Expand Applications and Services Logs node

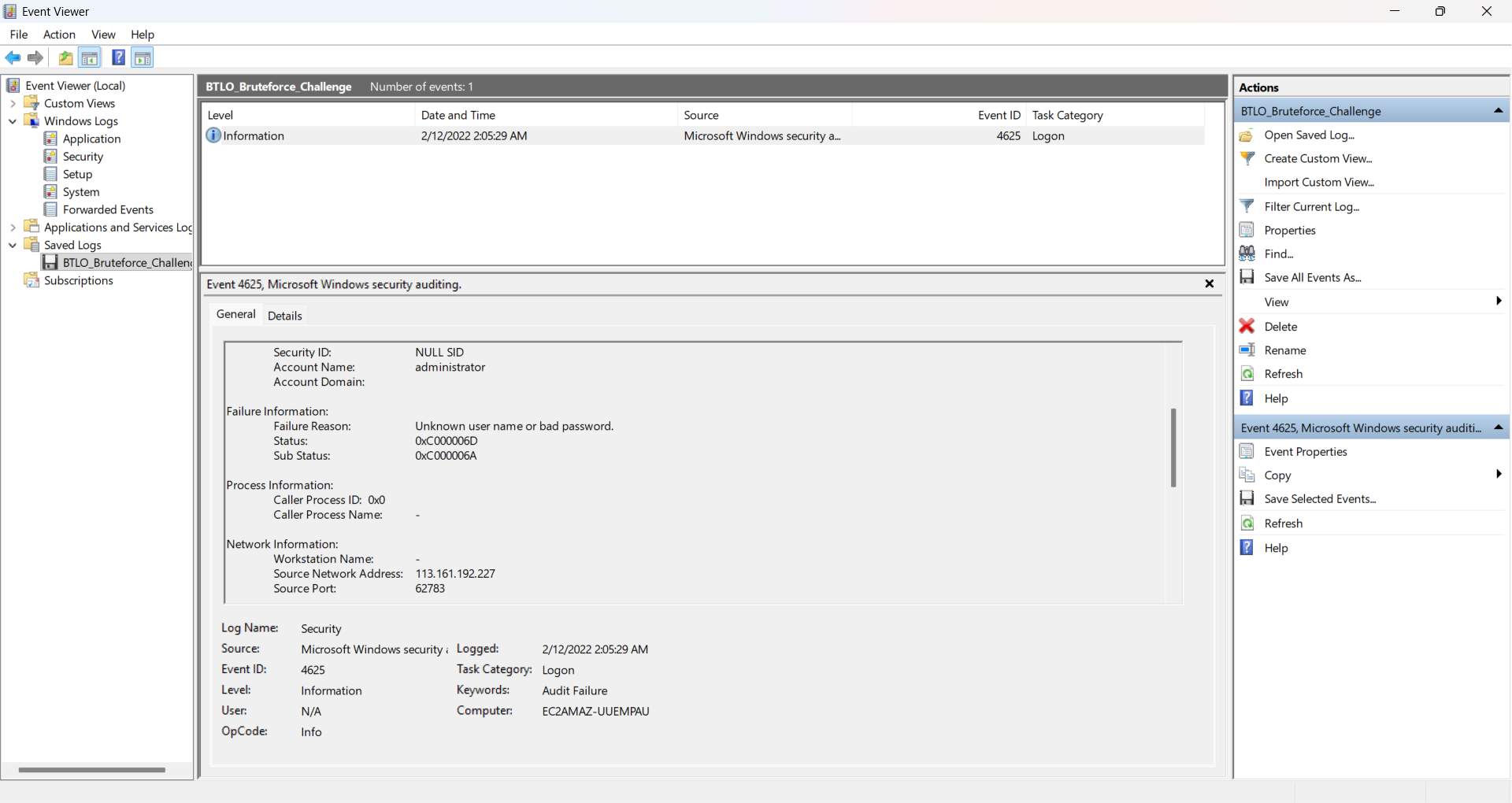pos(13,228)
